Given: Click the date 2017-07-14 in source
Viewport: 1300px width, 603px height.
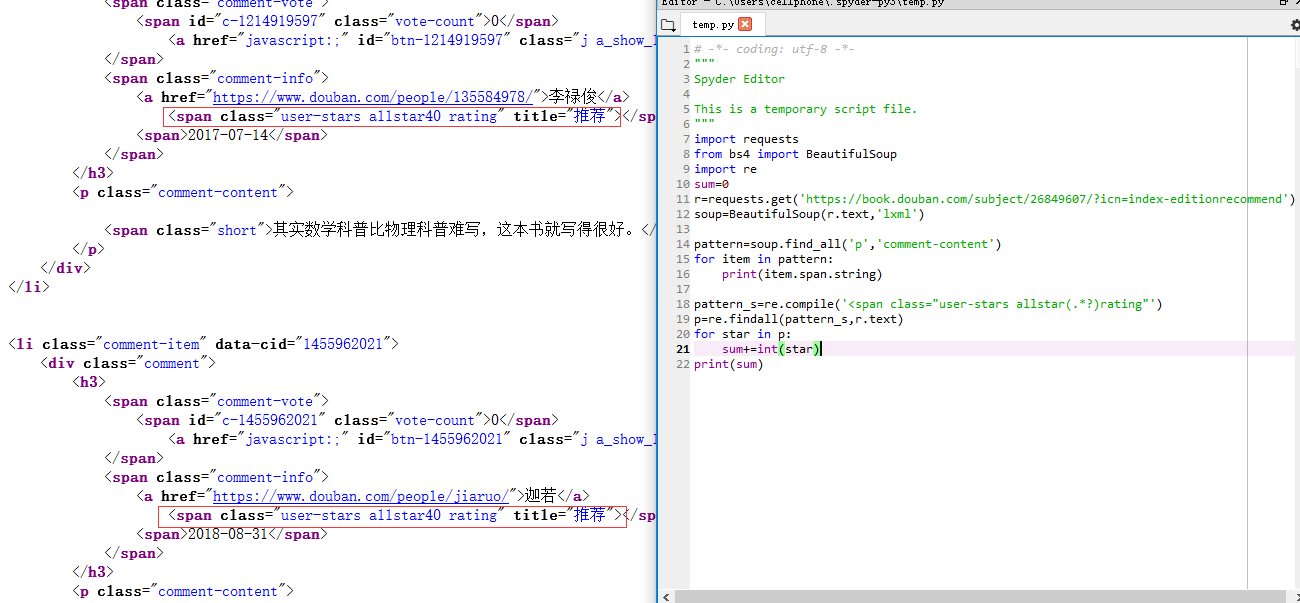Looking at the screenshot, I should pyautogui.click(x=229, y=135).
